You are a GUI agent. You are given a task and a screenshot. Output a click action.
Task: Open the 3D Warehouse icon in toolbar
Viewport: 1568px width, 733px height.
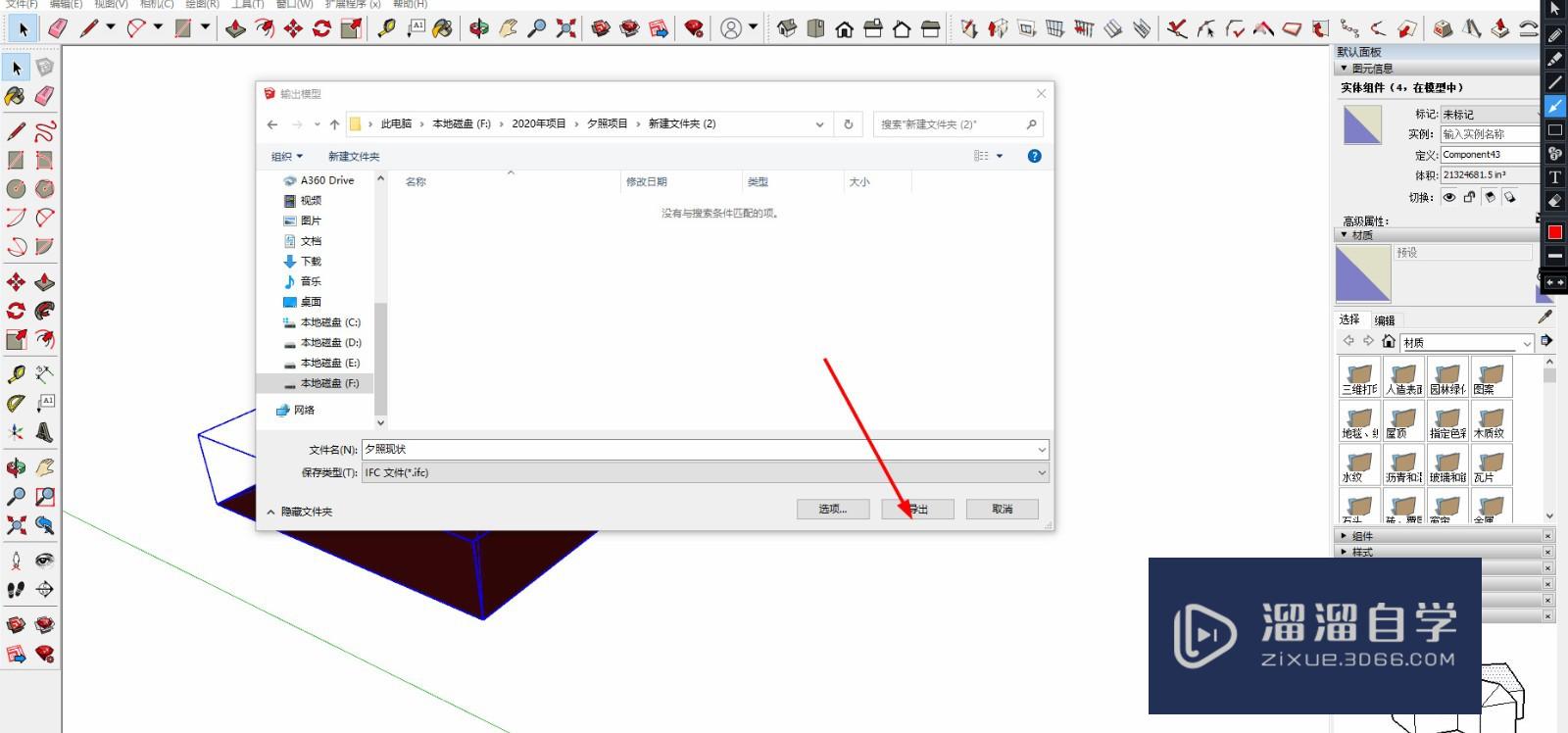pyautogui.click(x=602, y=28)
